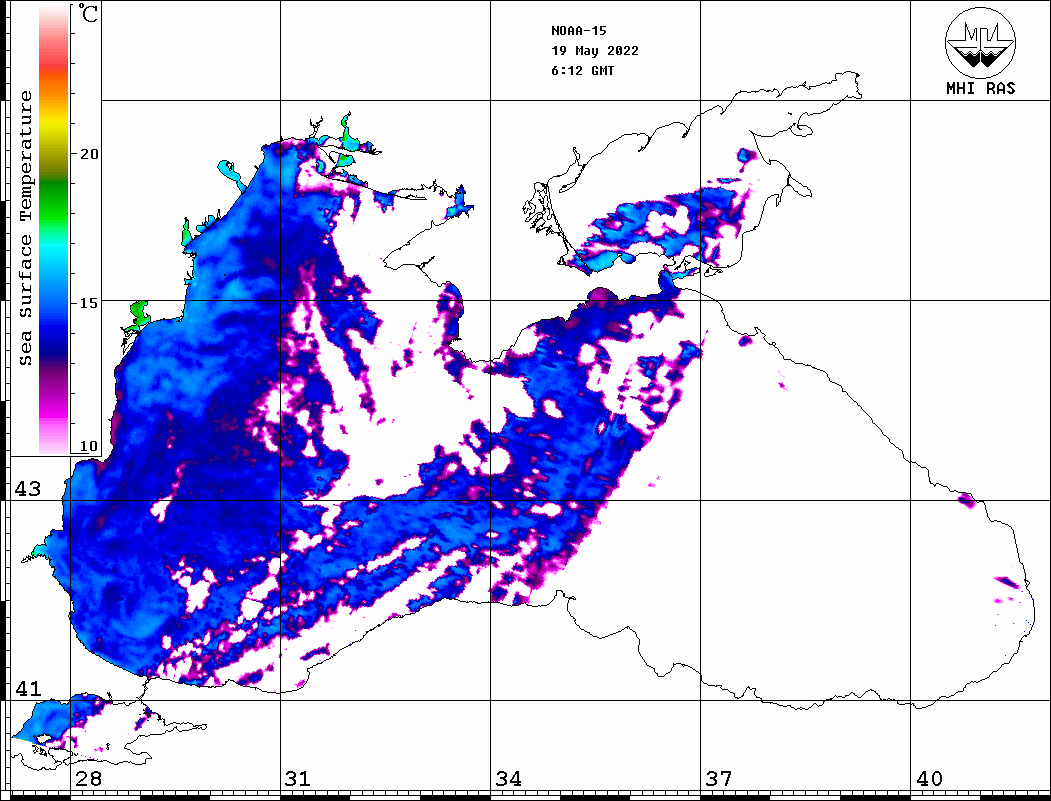This screenshot has width=1051, height=801.
Task: Click the MHI RAS logo emblem
Action: (981, 43)
